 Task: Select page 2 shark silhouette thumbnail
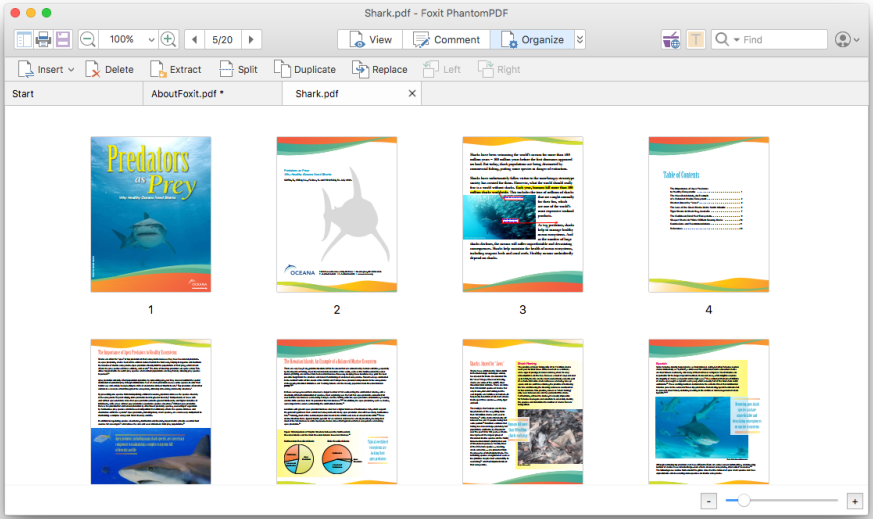tap(337, 214)
